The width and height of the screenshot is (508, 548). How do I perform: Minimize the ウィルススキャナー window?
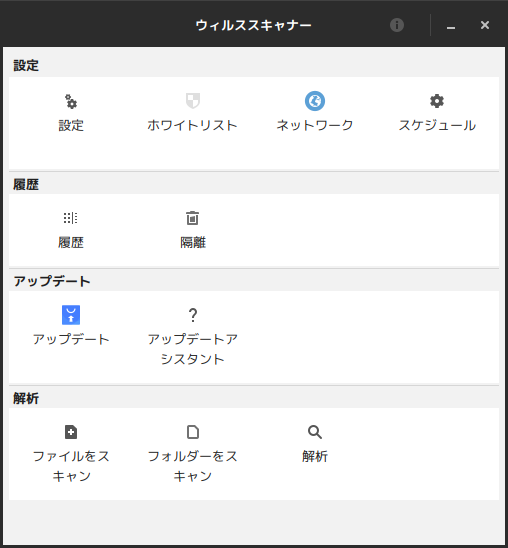pos(451,26)
